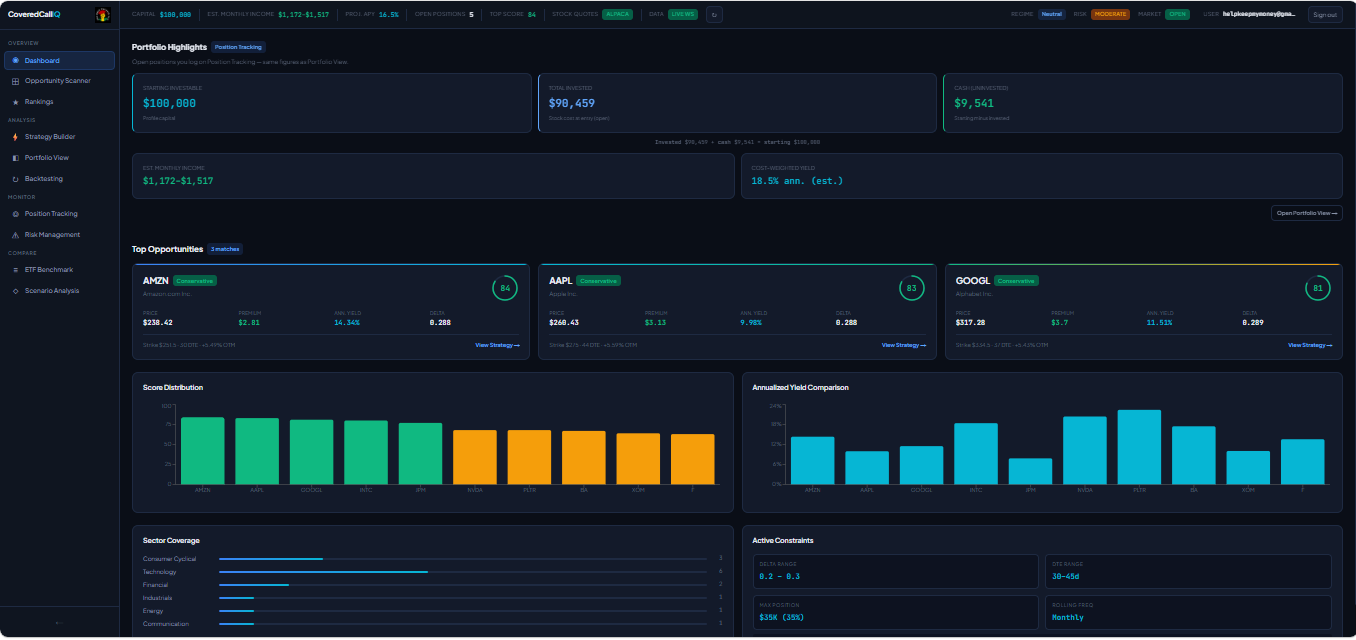Click the NVDA bar in Score Distribution chart

click(x=475, y=457)
